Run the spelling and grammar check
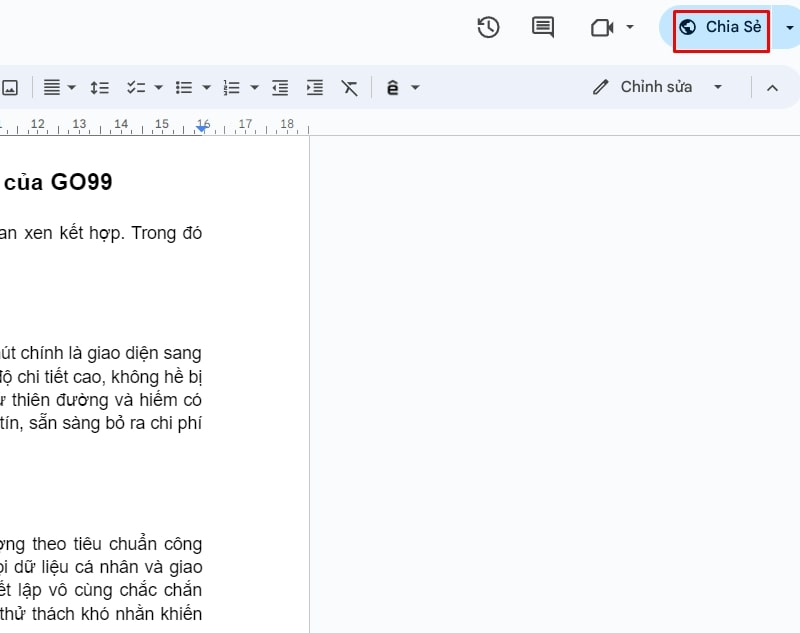Image resolution: width=800 pixels, height=633 pixels. [393, 87]
